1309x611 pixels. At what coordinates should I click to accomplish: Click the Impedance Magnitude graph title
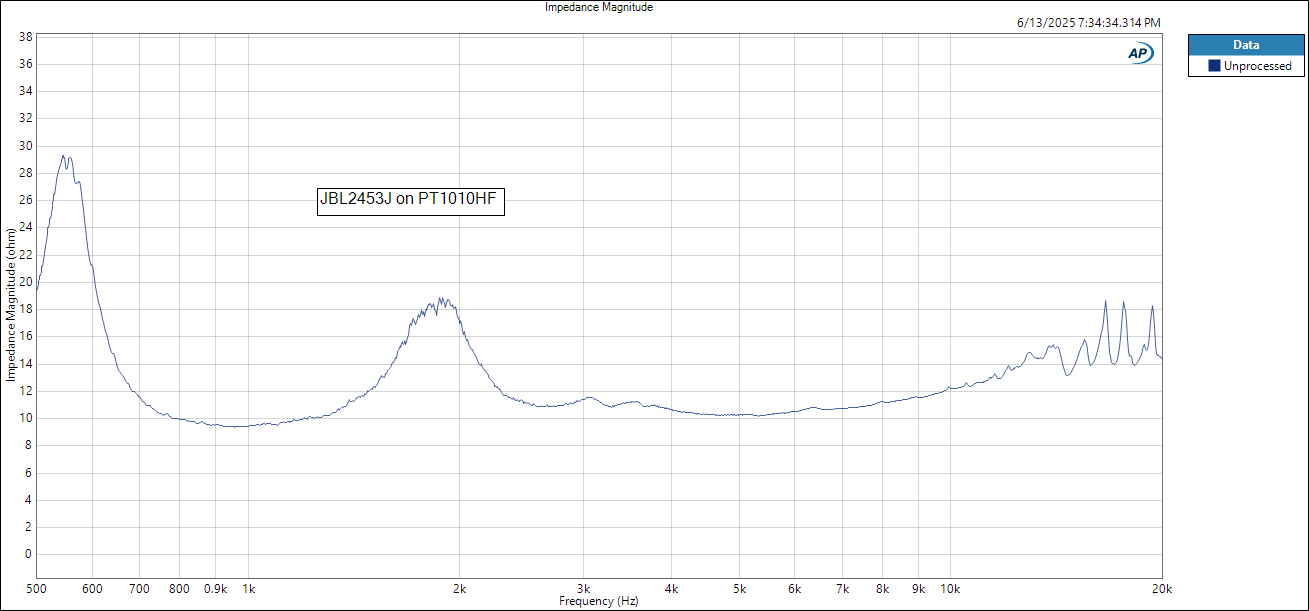pos(599,7)
